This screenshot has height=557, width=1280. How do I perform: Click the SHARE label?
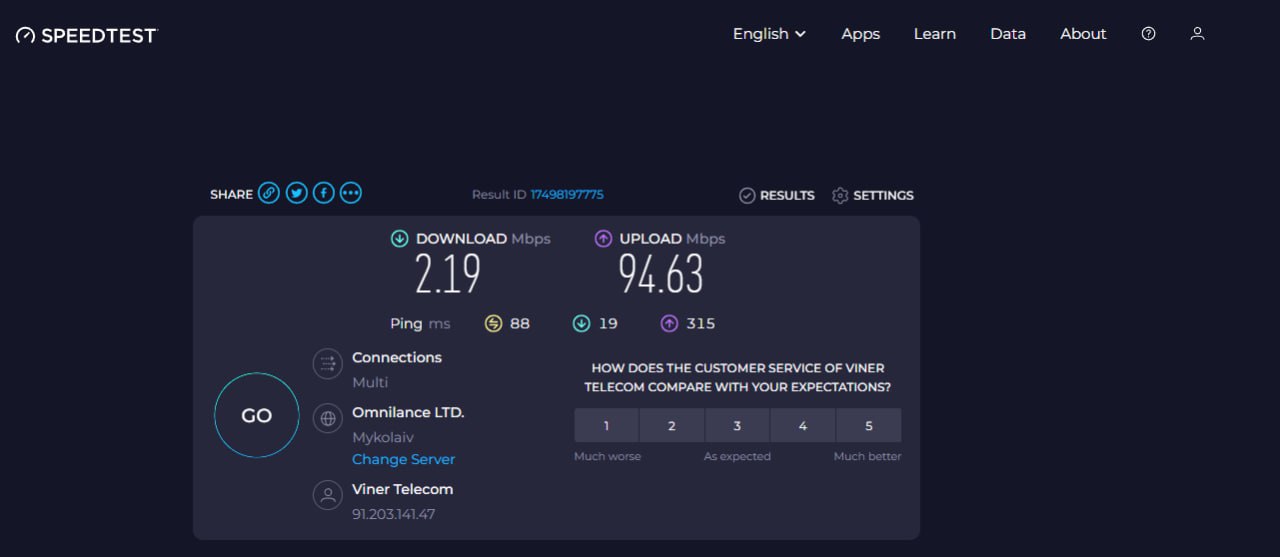[231, 194]
